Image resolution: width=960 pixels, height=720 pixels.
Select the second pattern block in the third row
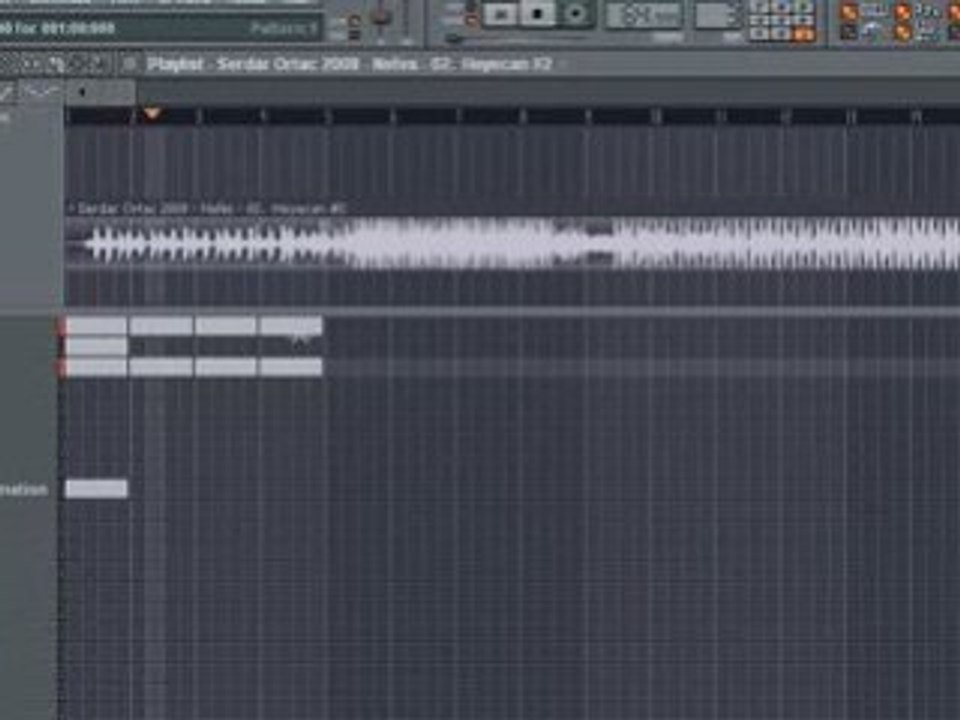[161, 367]
